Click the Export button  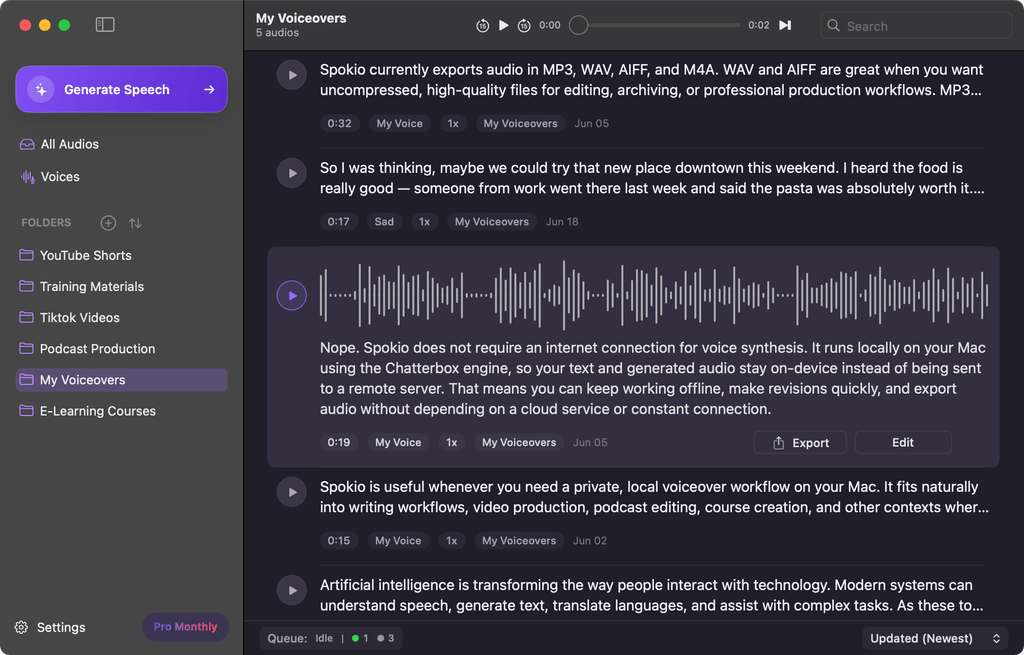pos(800,443)
